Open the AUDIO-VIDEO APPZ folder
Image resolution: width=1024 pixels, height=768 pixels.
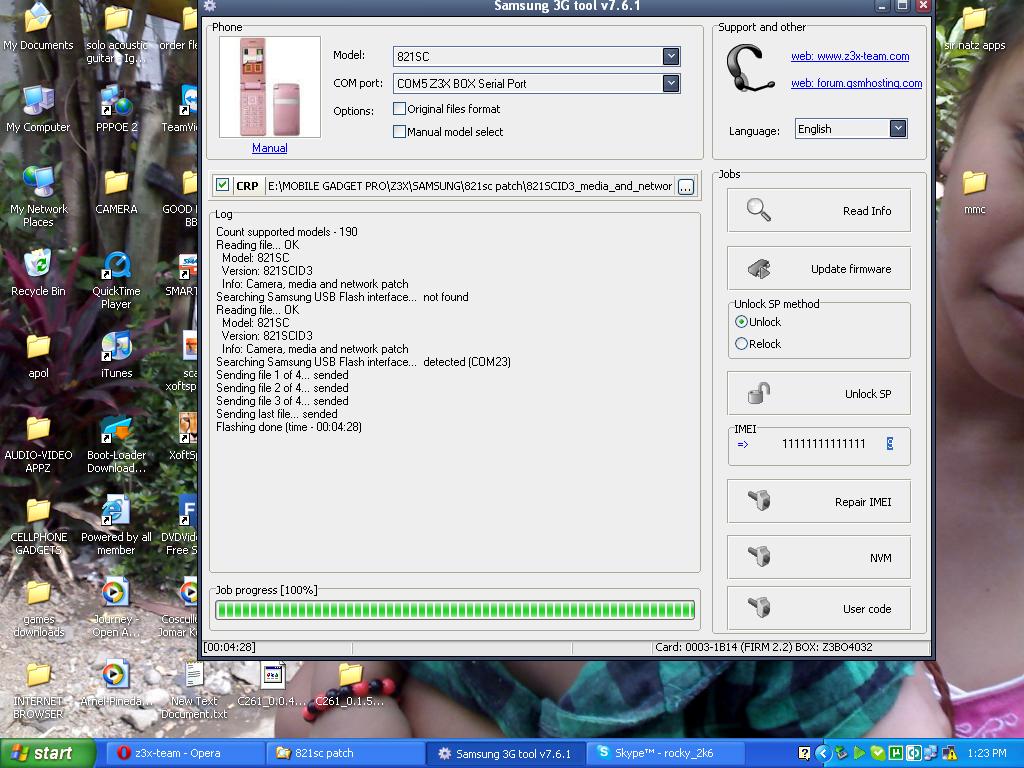click(x=38, y=444)
